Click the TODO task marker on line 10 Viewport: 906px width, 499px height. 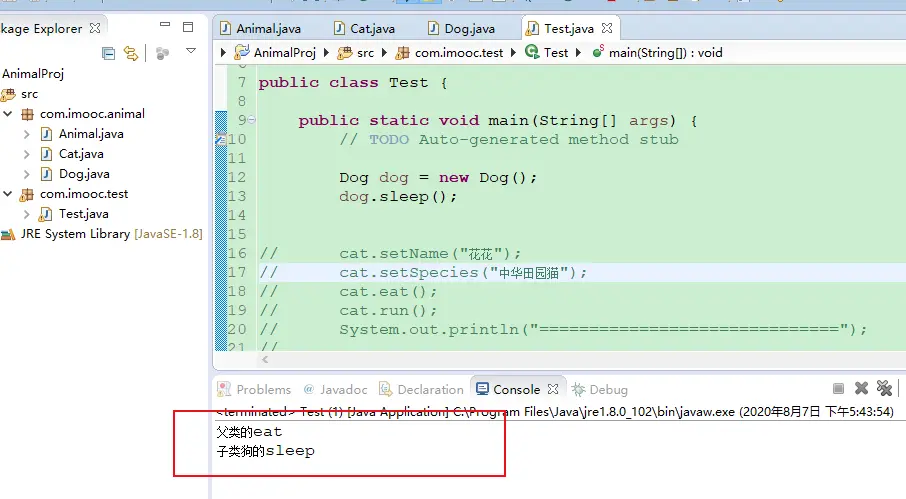point(221,139)
